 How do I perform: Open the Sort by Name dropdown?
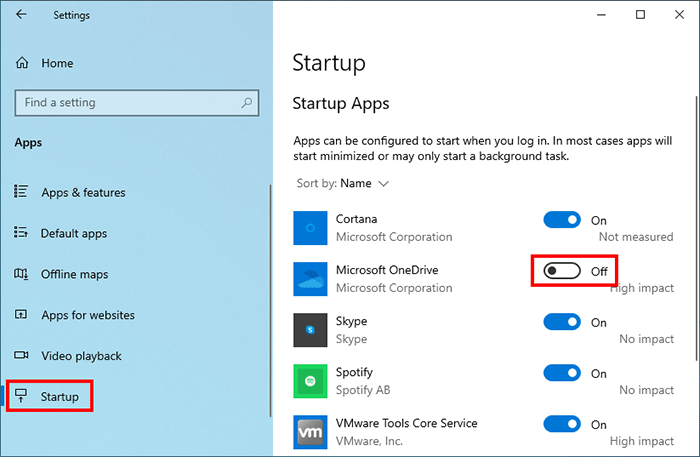click(343, 183)
